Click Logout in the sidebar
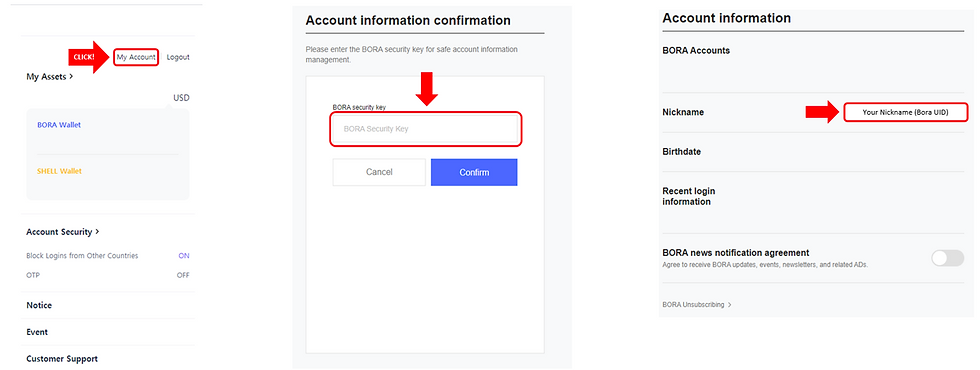The image size is (980, 370). 178,57
